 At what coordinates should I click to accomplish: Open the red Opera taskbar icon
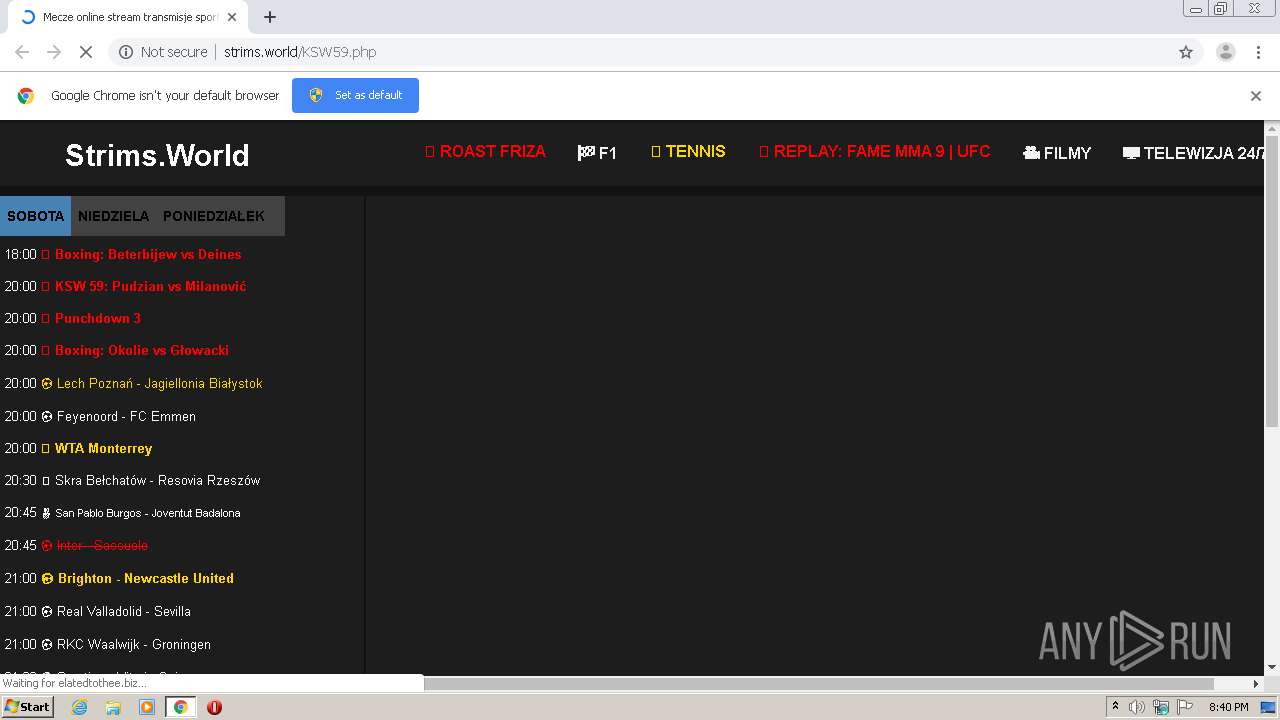(x=214, y=707)
